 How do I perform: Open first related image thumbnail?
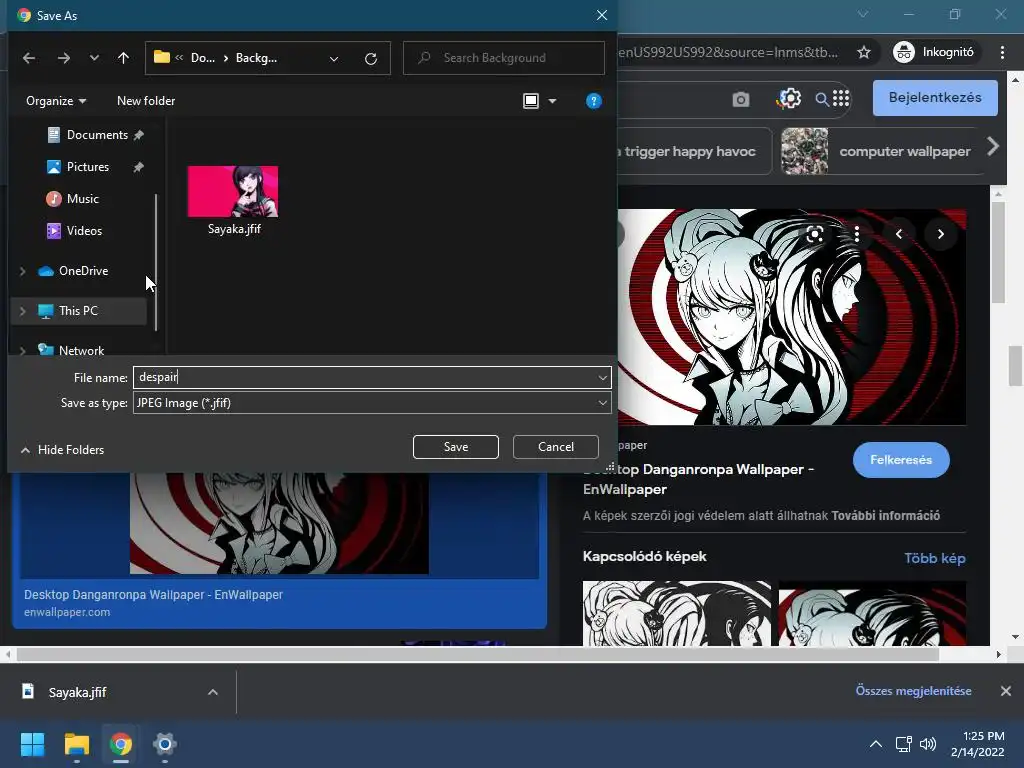(677, 613)
